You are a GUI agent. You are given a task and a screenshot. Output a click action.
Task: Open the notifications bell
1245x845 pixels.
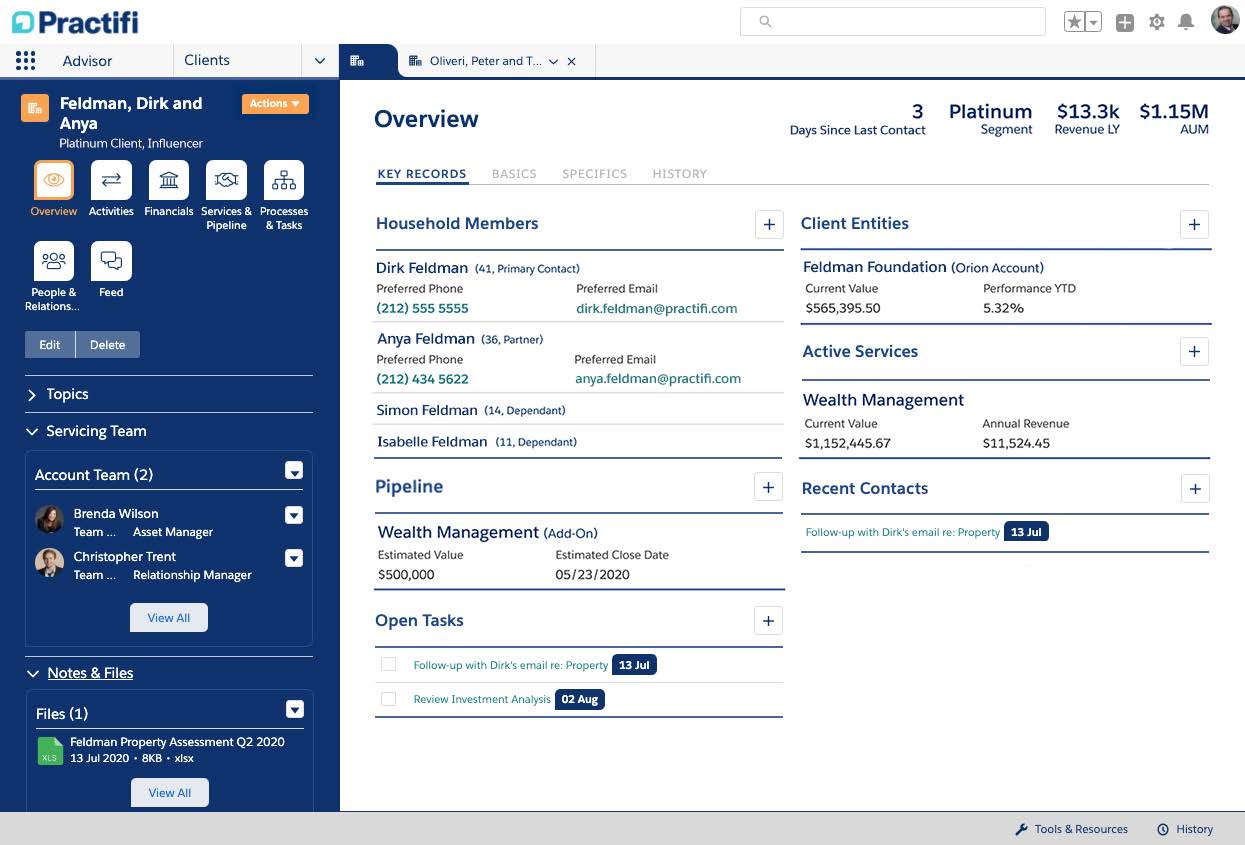click(x=1187, y=22)
